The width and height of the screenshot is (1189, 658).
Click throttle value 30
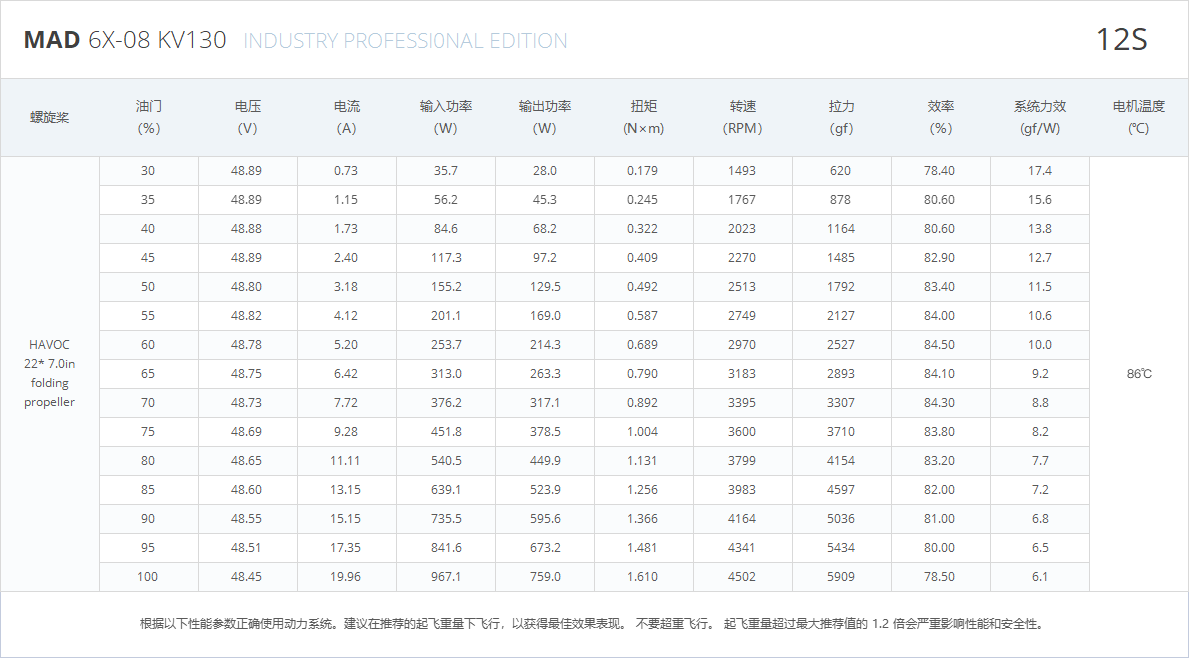[148, 171]
